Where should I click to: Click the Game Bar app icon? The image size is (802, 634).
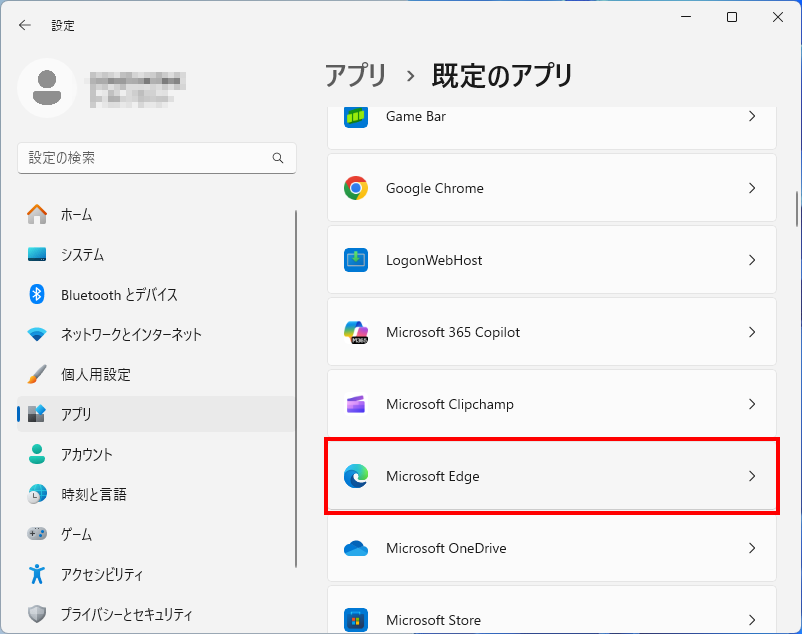(356, 117)
